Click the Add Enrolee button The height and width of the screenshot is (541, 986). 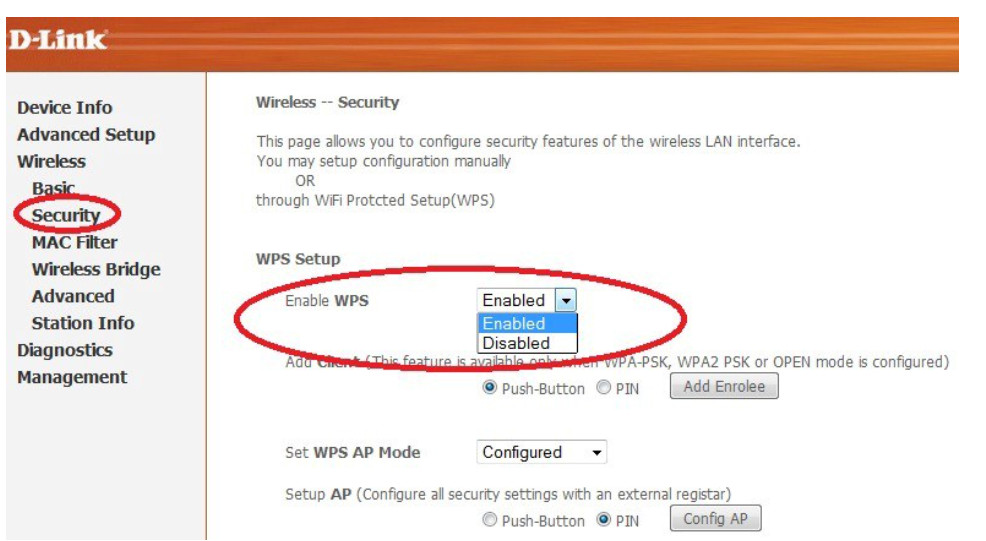click(724, 387)
